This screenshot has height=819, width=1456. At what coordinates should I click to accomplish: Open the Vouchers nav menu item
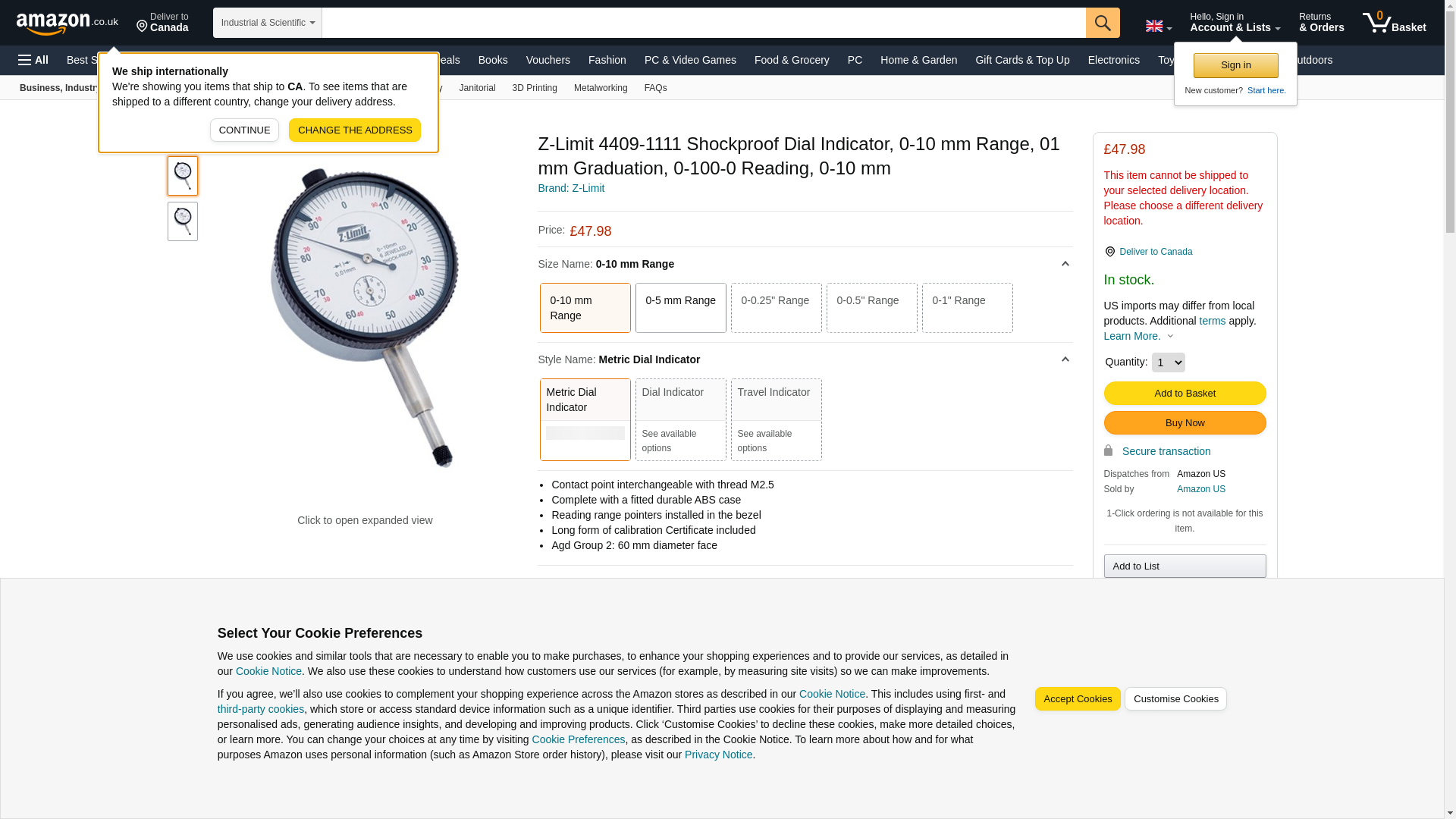click(x=548, y=60)
